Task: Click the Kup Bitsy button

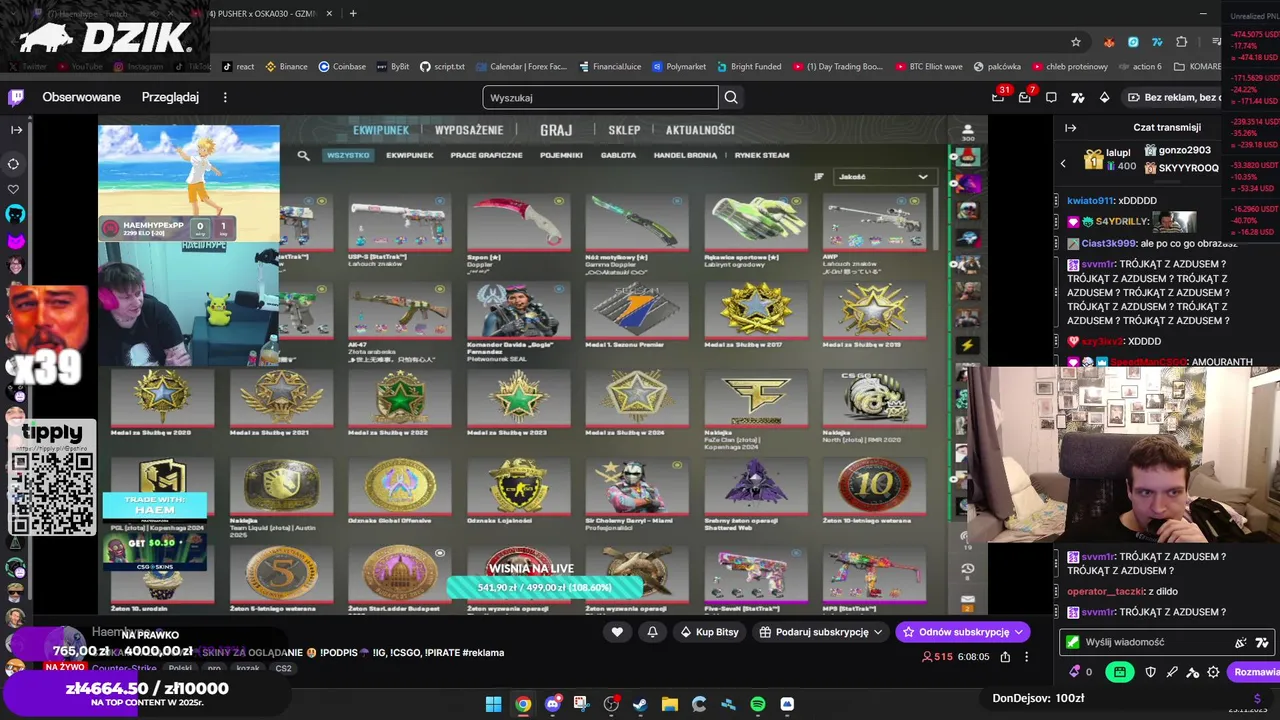Action: 709,632
